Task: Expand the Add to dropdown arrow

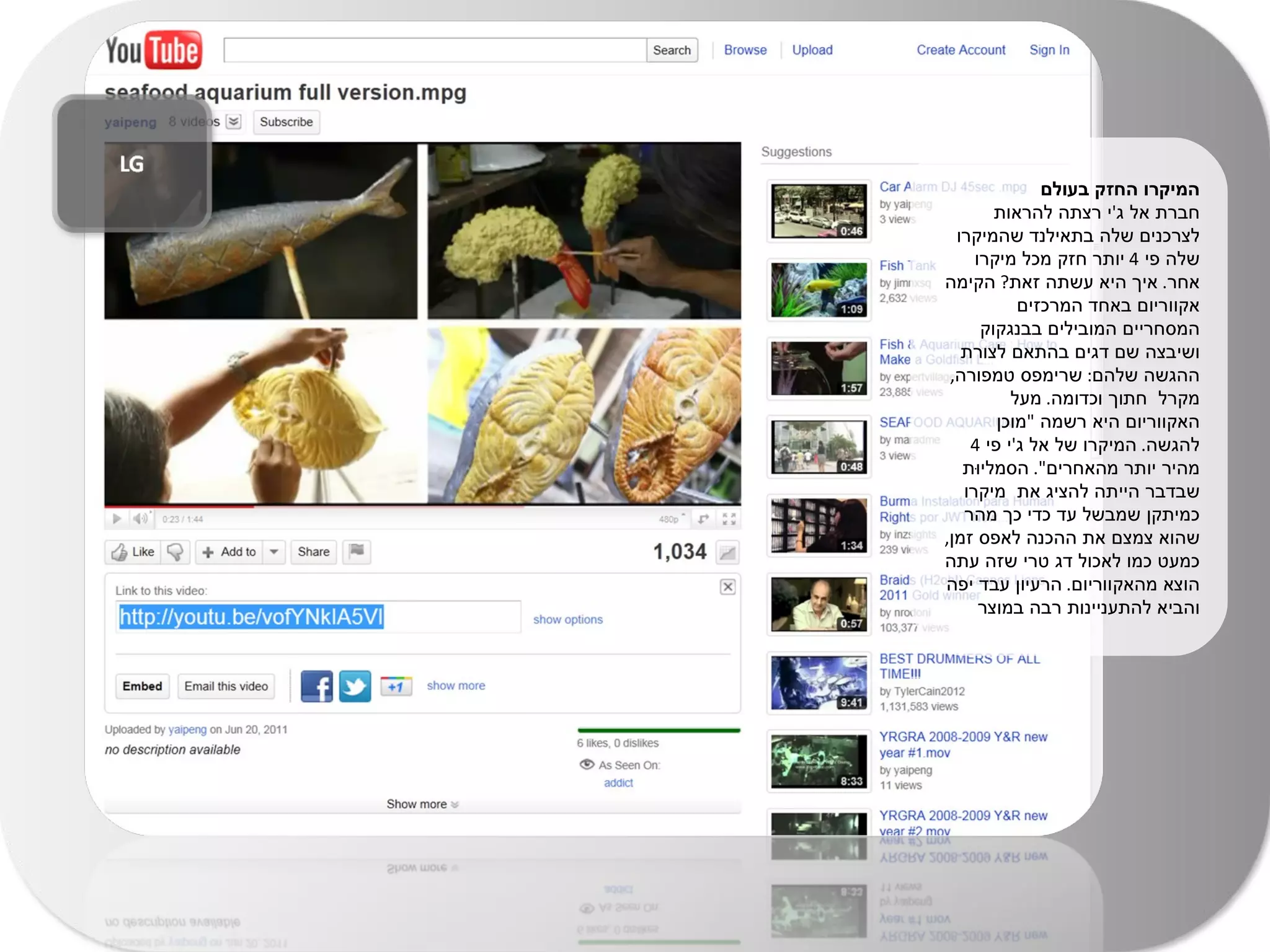Action: 273,552
